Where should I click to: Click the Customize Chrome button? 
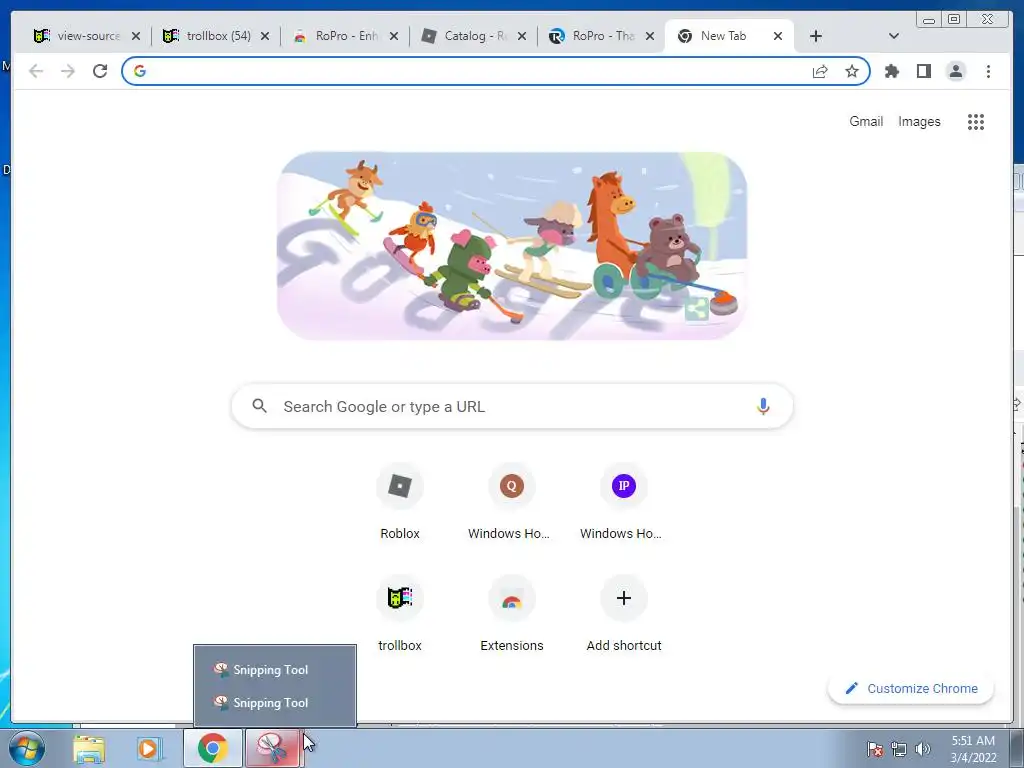click(x=911, y=688)
